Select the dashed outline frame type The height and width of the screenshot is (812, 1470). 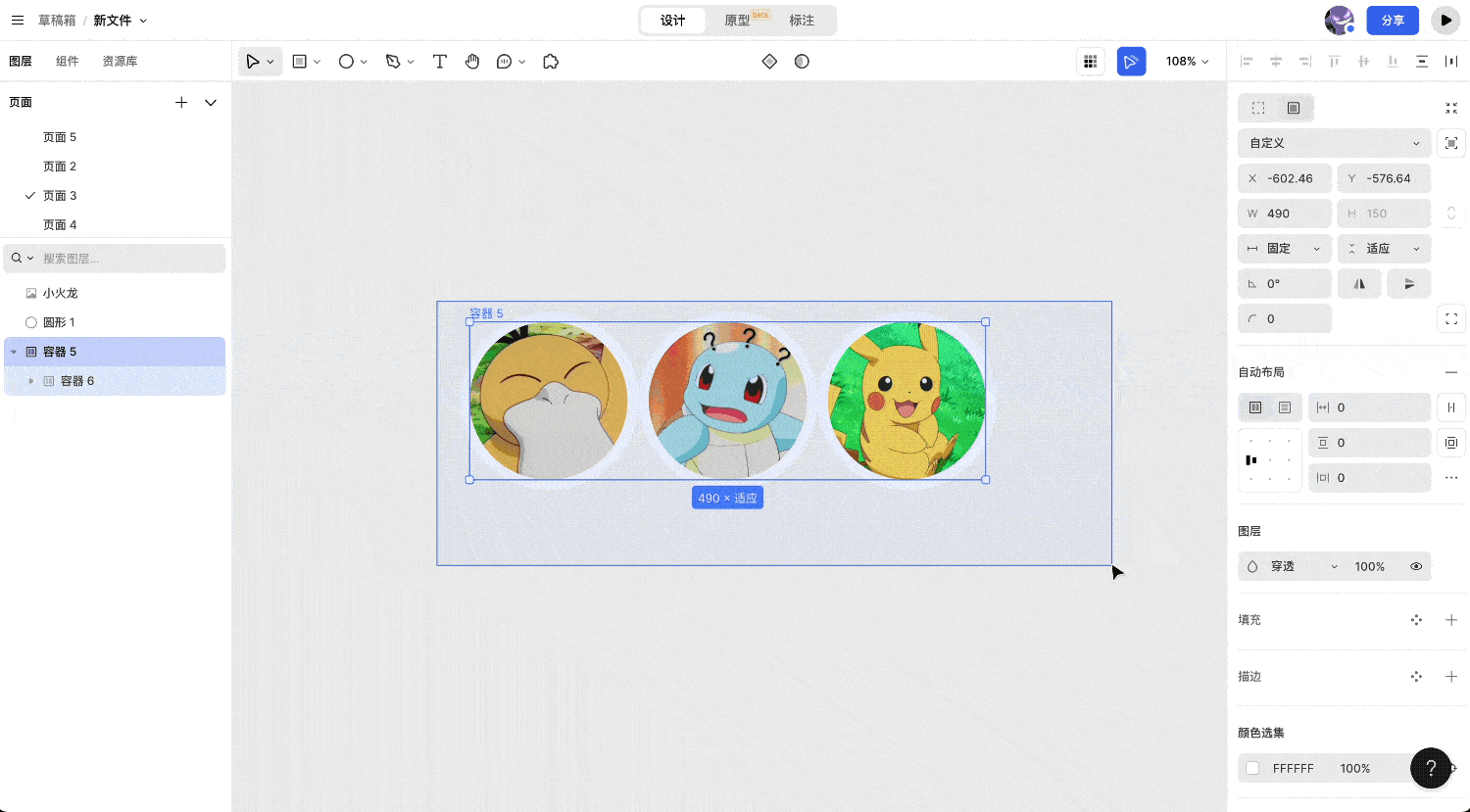point(1258,108)
